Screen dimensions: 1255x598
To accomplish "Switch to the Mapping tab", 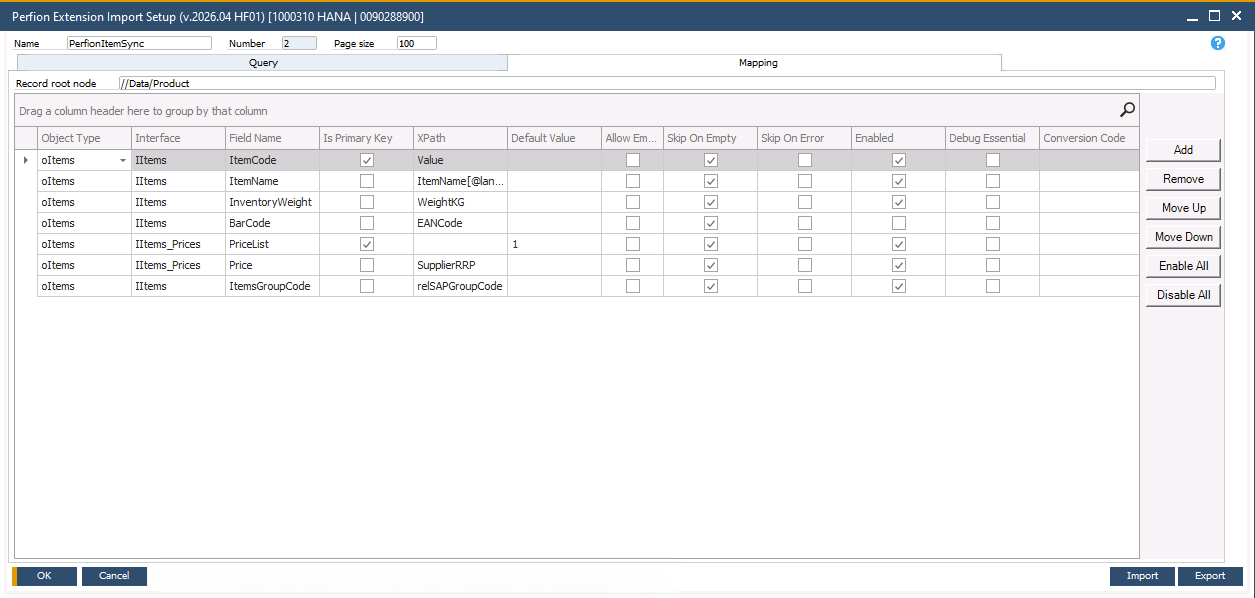I will point(757,63).
